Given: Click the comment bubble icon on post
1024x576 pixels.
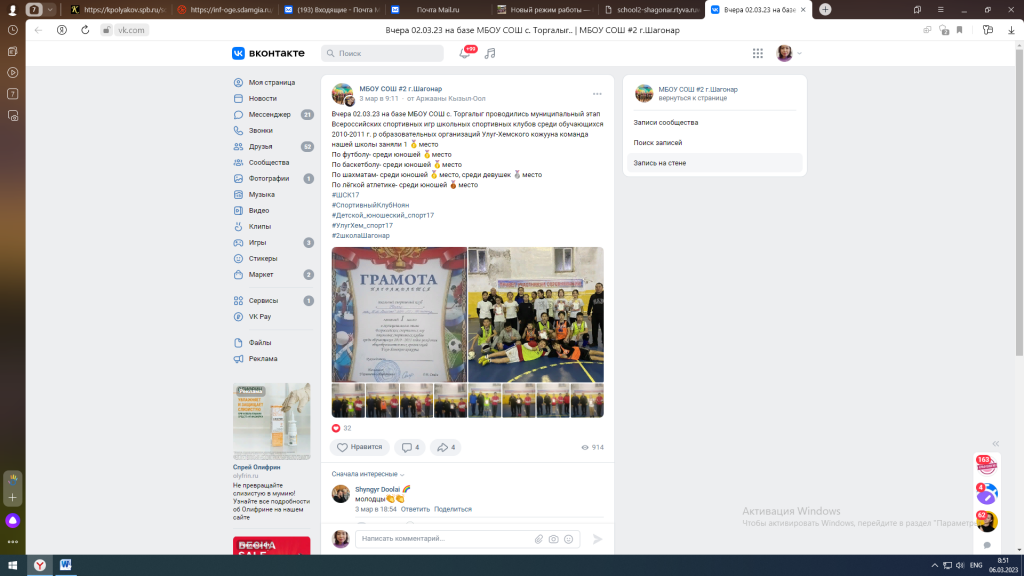Looking at the screenshot, I should [x=408, y=447].
